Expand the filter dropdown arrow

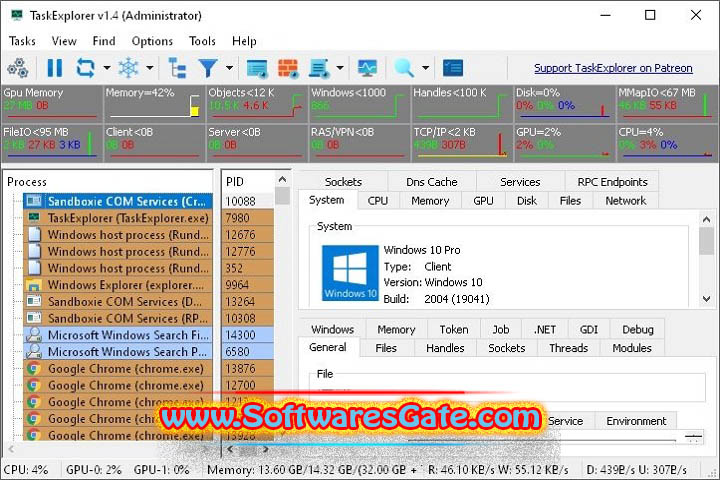[x=229, y=68]
